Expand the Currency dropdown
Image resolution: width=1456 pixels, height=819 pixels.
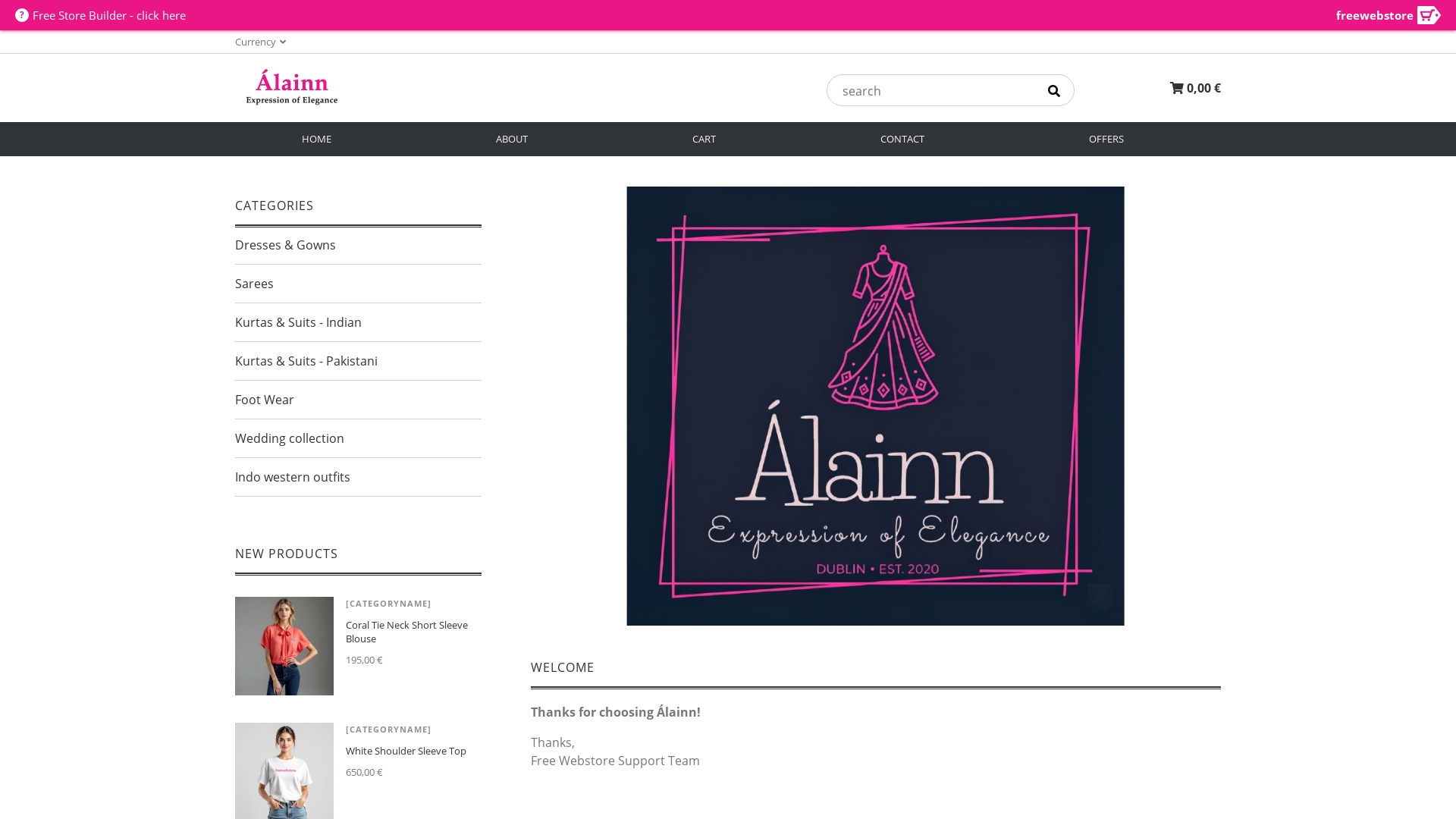[260, 42]
